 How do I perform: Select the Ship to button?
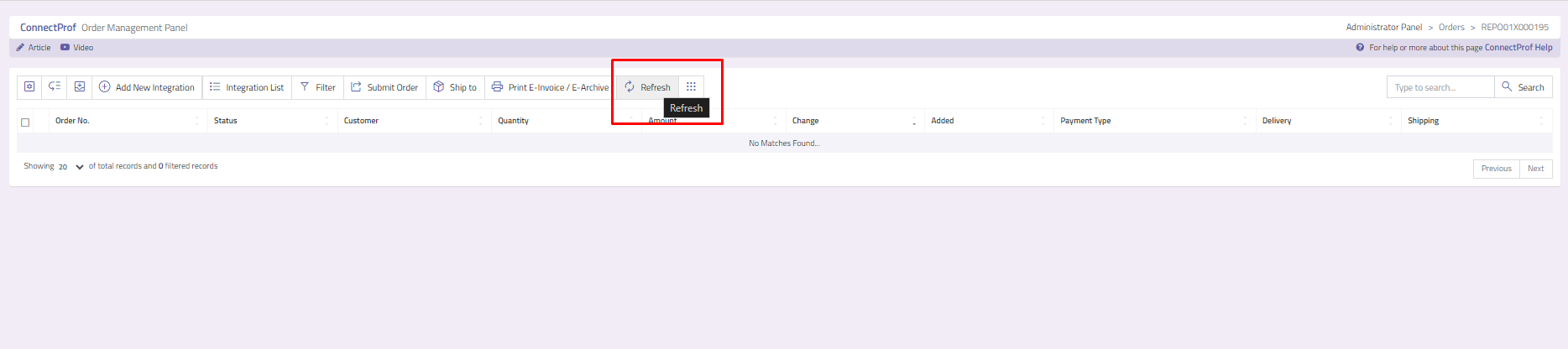(x=455, y=87)
